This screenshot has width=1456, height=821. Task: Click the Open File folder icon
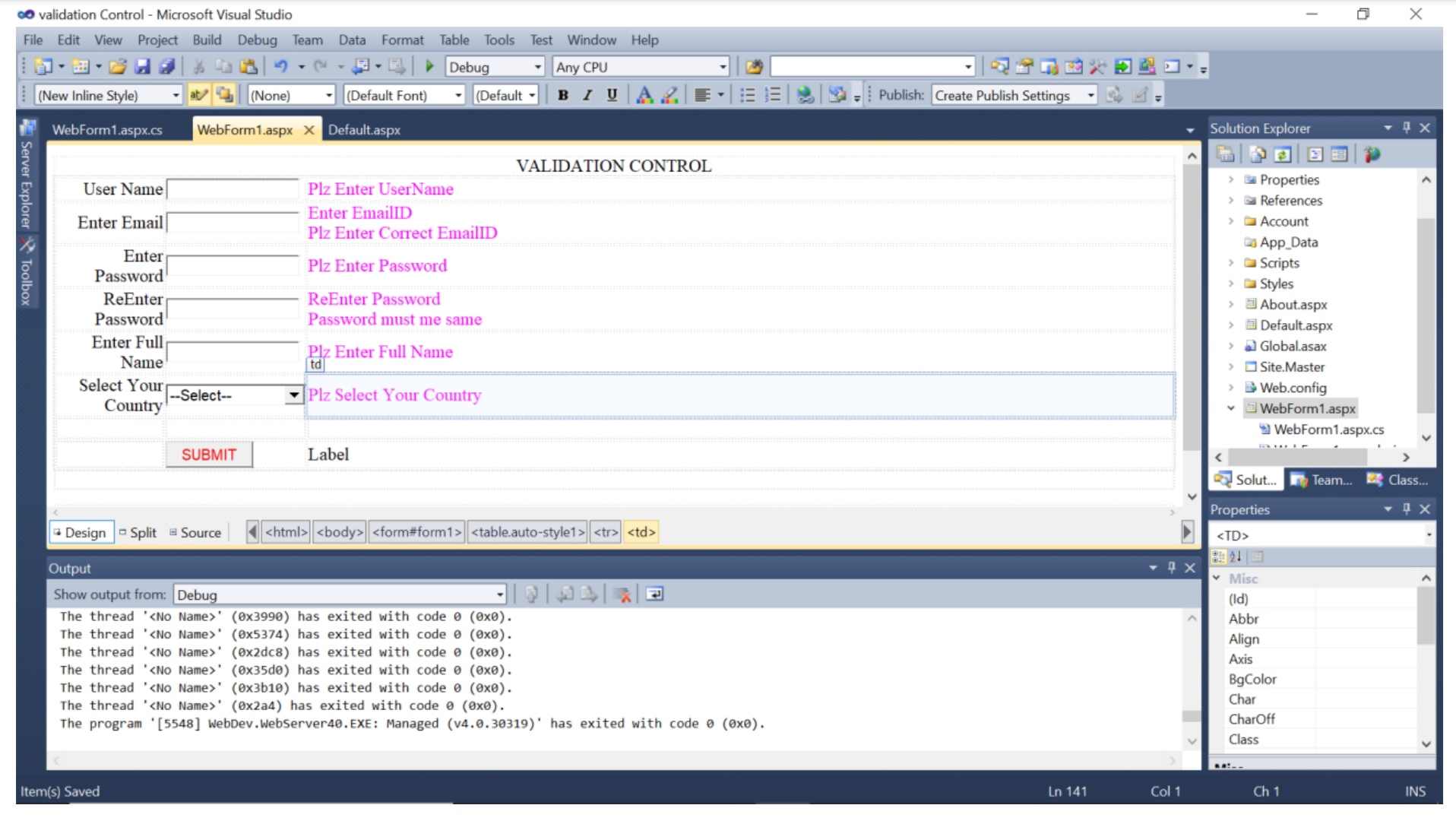117,67
